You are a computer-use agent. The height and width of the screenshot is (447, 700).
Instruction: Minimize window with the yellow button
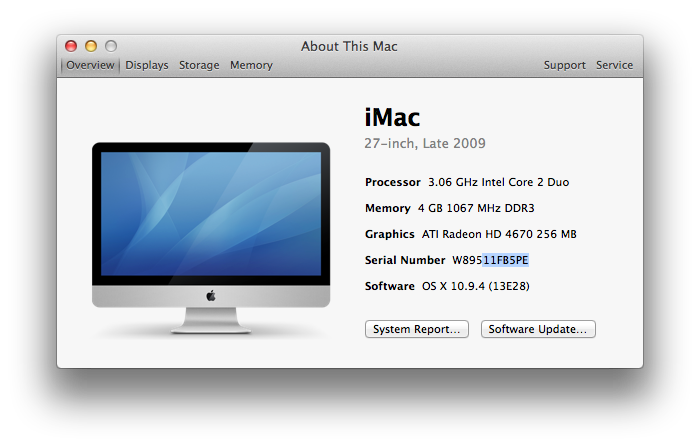(91, 46)
